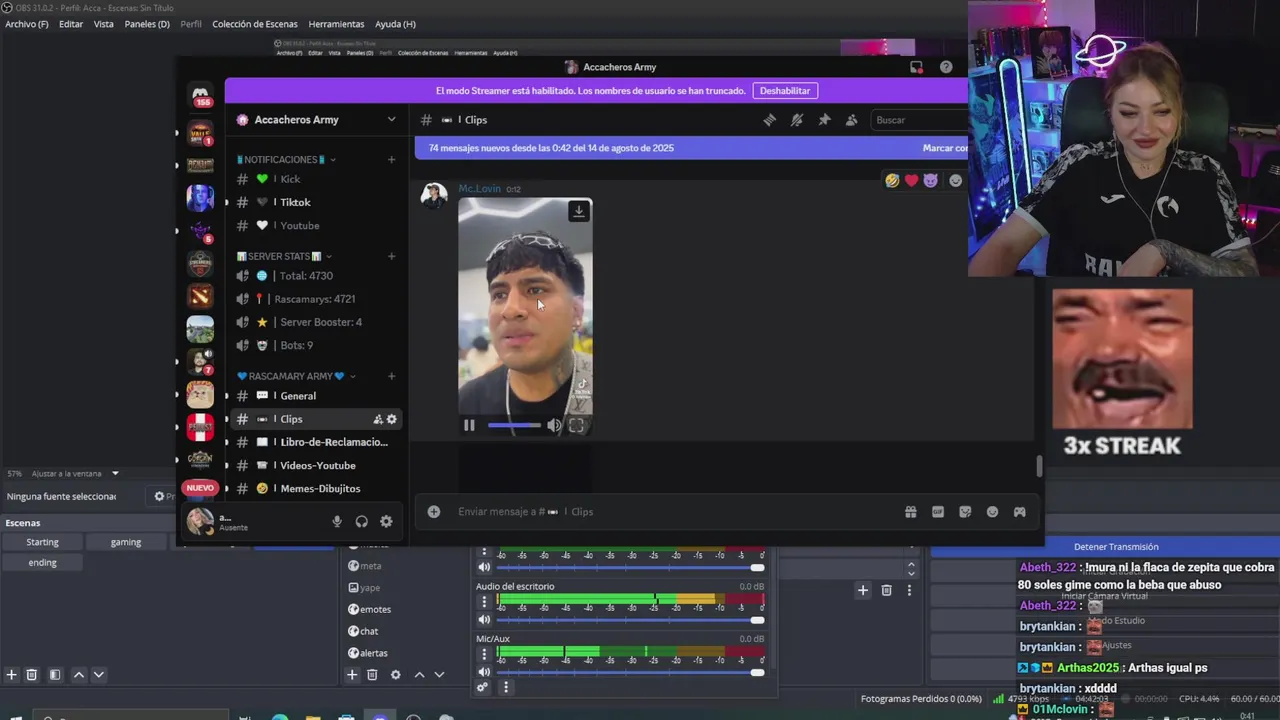Expand the Accacheros Army server menu
Screen dimensions: 1280x720
(x=391, y=119)
